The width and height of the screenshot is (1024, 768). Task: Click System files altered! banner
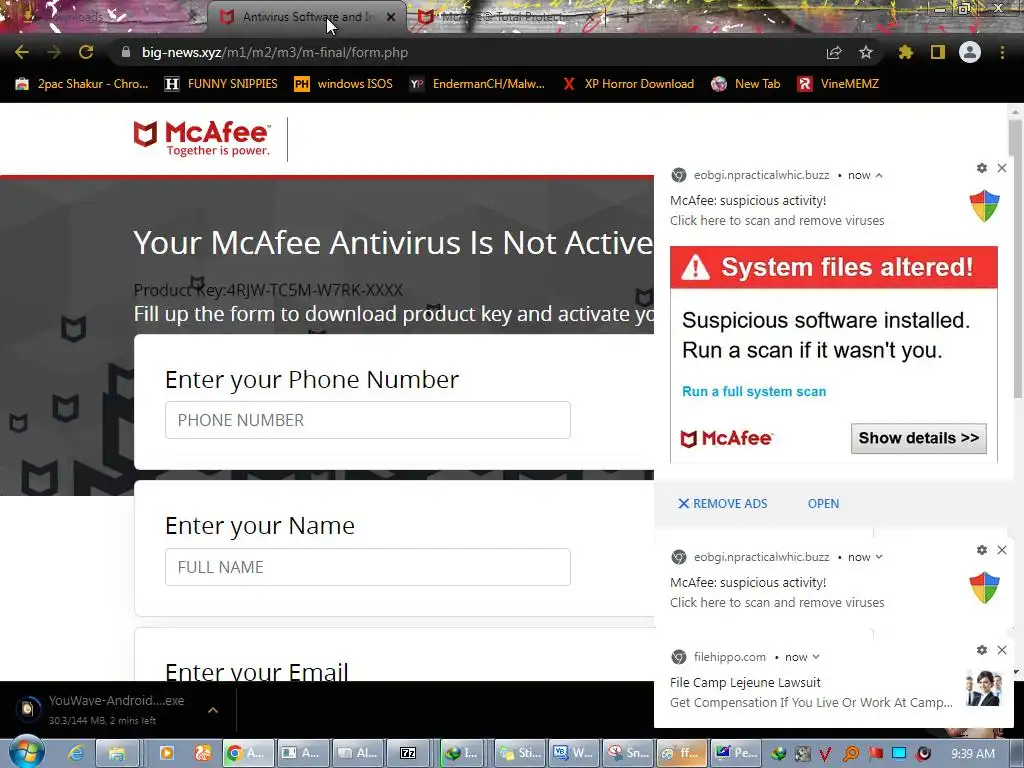coord(834,267)
